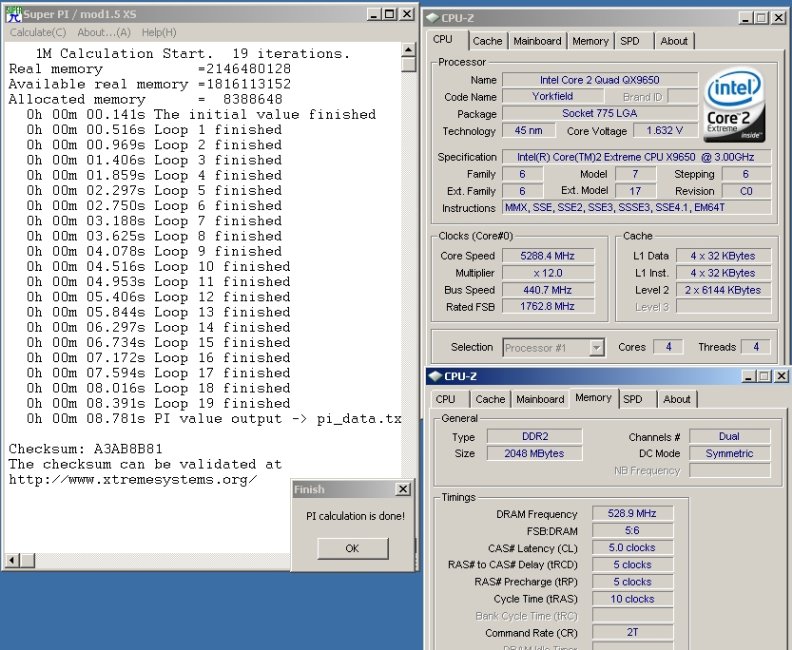Click the Name field Intel Core 2 Quad QX9650
792x650 pixels.
pos(600,80)
